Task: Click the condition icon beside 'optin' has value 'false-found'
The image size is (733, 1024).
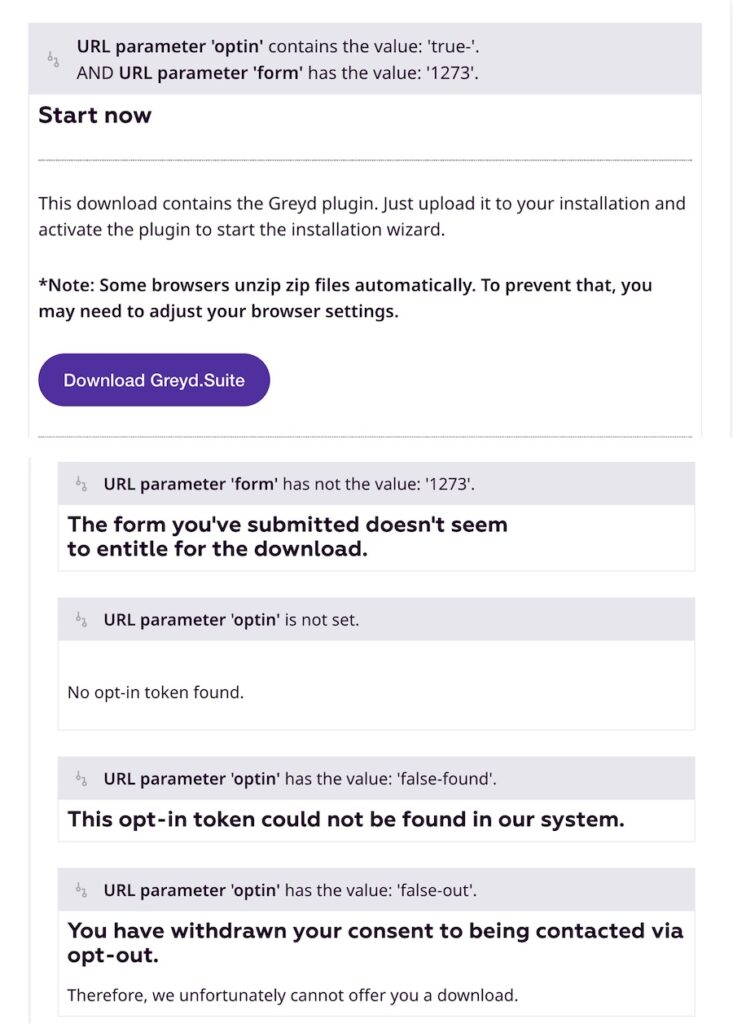Action: pyautogui.click(x=83, y=778)
